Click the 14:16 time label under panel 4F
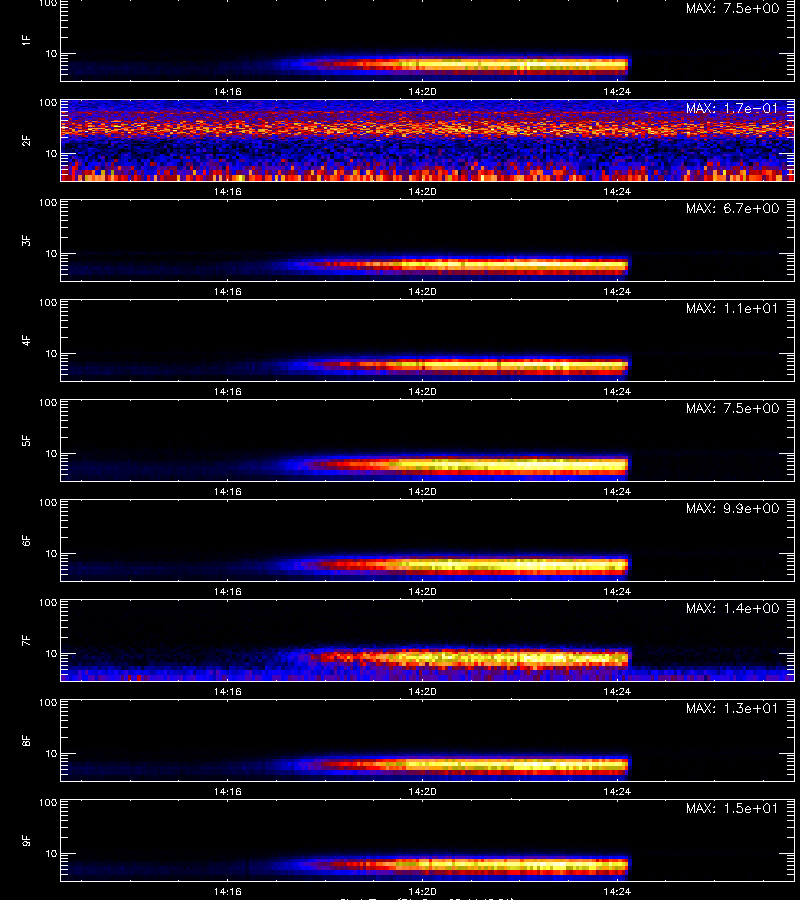The width and height of the screenshot is (800, 900). (227, 391)
